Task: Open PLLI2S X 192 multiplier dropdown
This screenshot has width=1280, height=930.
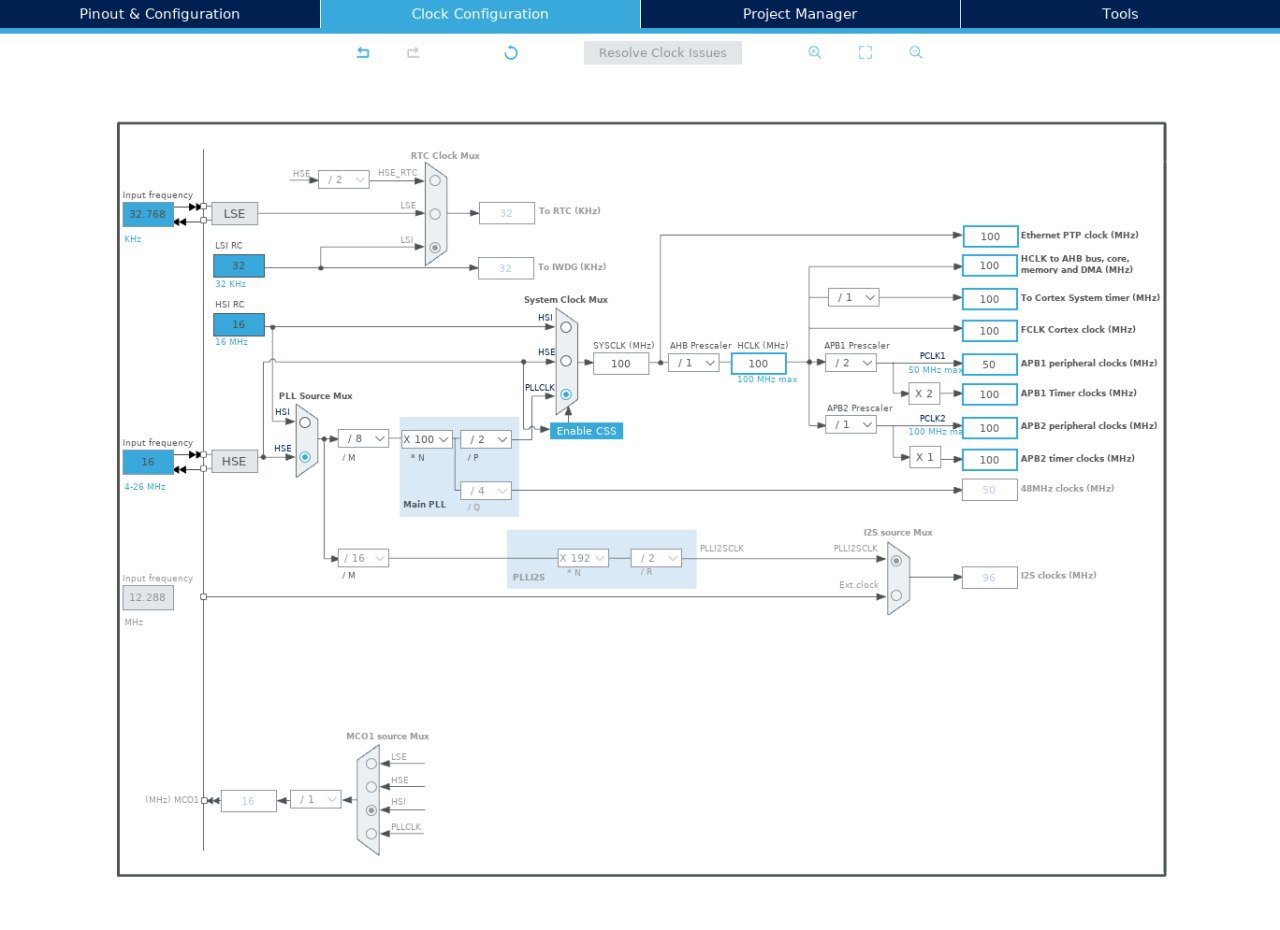Action: [584, 559]
